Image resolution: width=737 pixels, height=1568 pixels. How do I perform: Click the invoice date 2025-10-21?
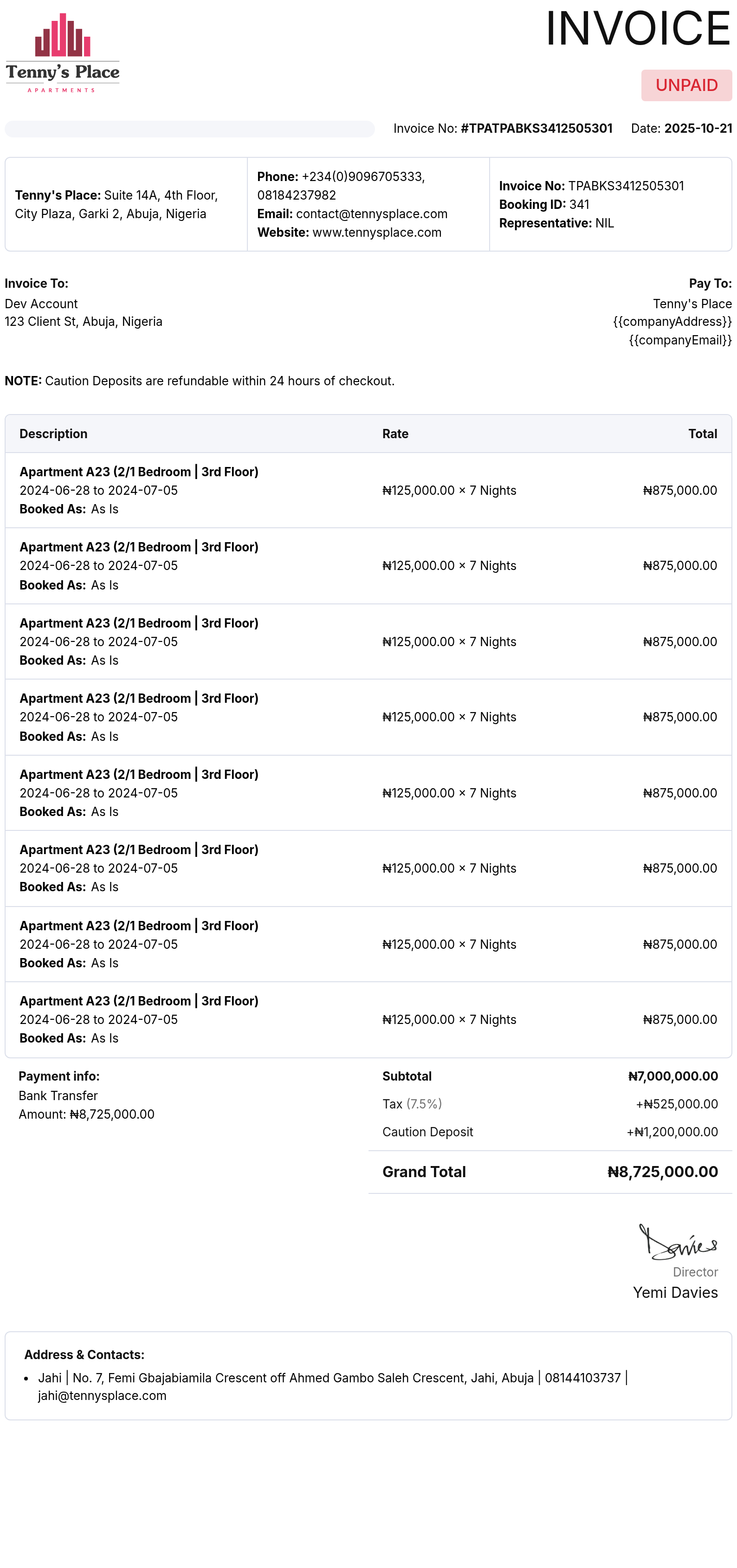698,129
